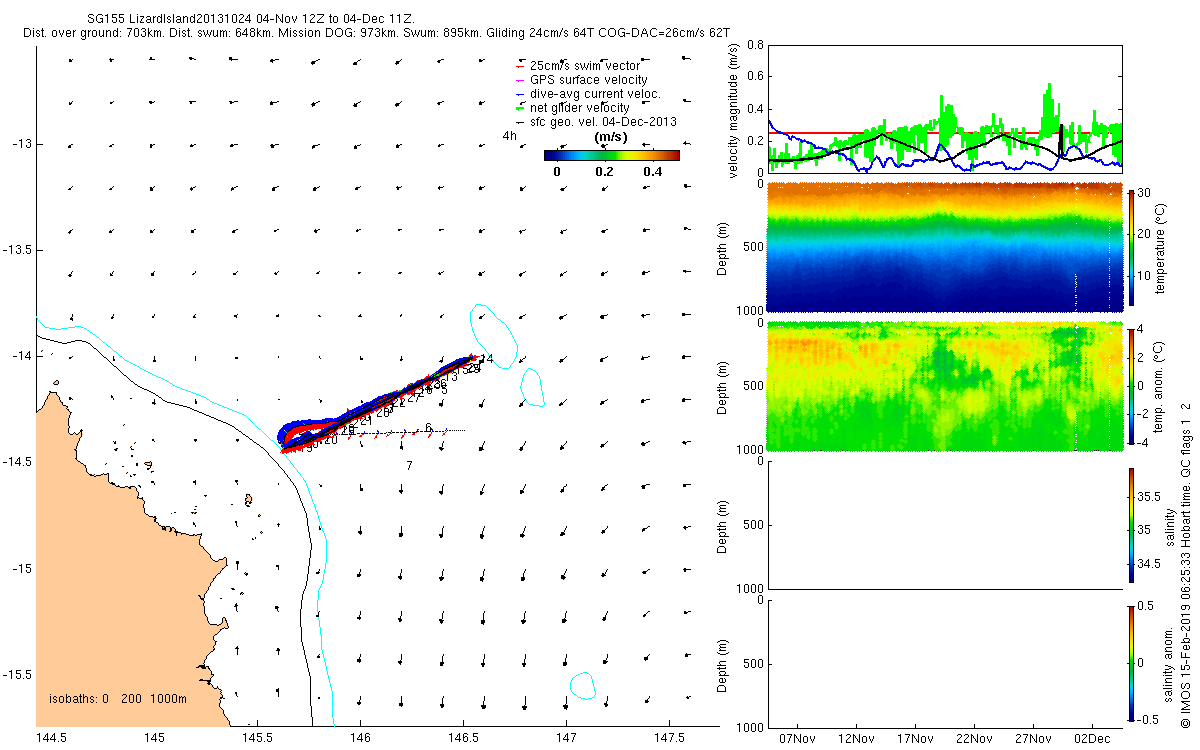This screenshot has height=750, width=1200.
Task: Click the 147.5 longitude tick label
Action: point(668,738)
